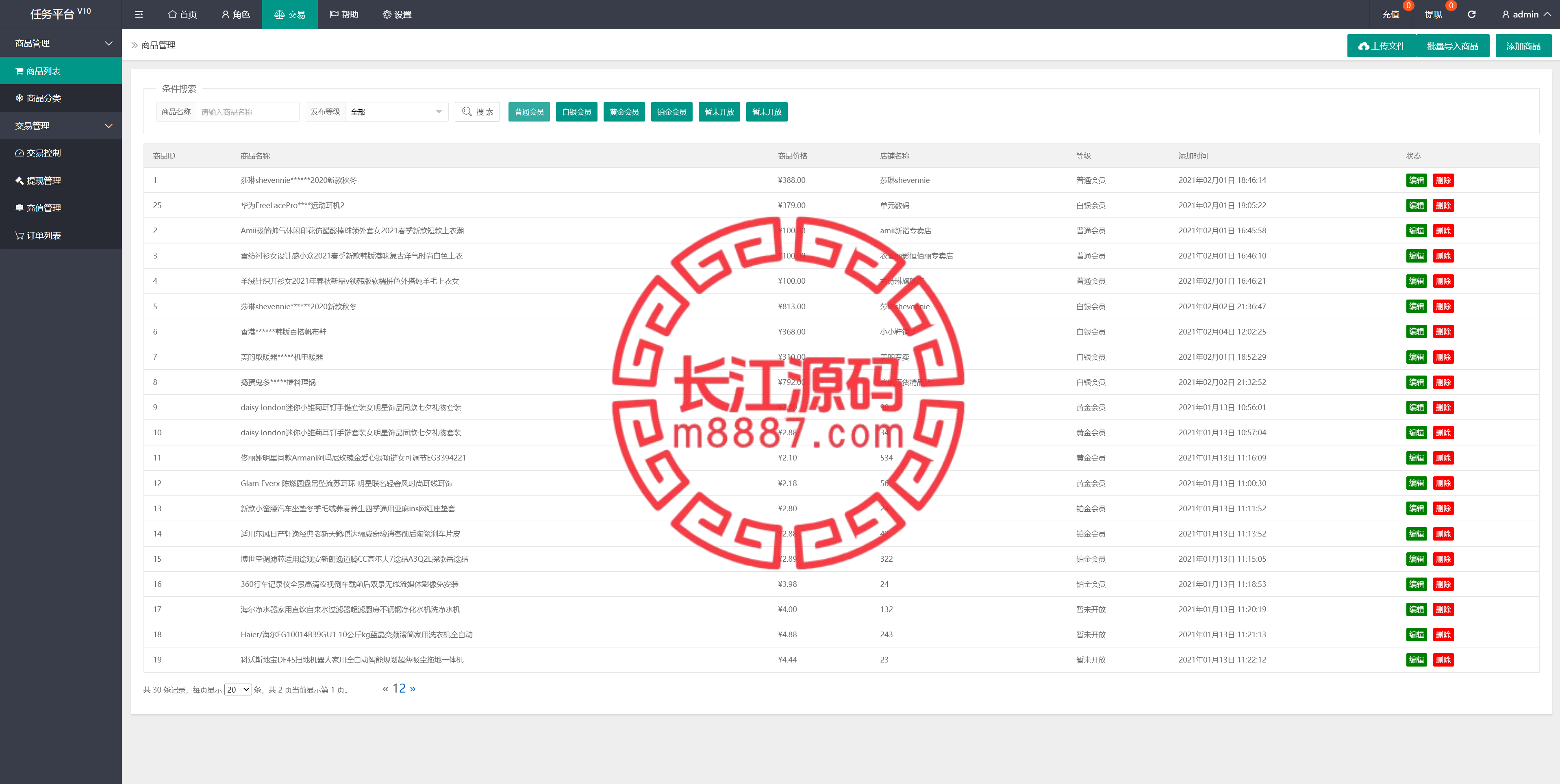Select product name 雪纺衬衫女设计感小众 row 3

(351, 256)
